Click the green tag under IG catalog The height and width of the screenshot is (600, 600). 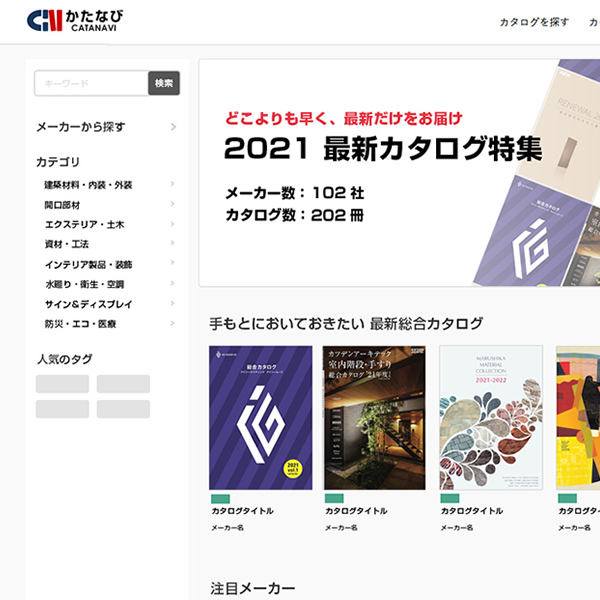click(x=220, y=499)
